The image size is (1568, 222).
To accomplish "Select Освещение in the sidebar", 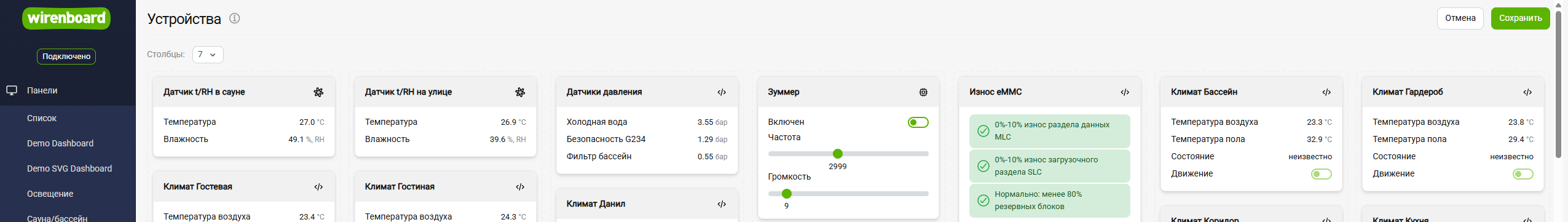I will [50, 194].
